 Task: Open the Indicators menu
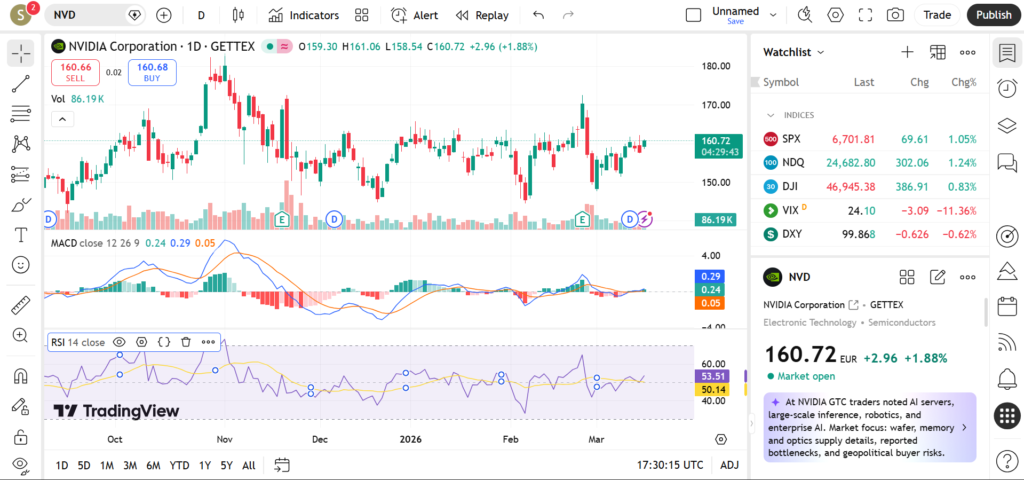coord(304,15)
